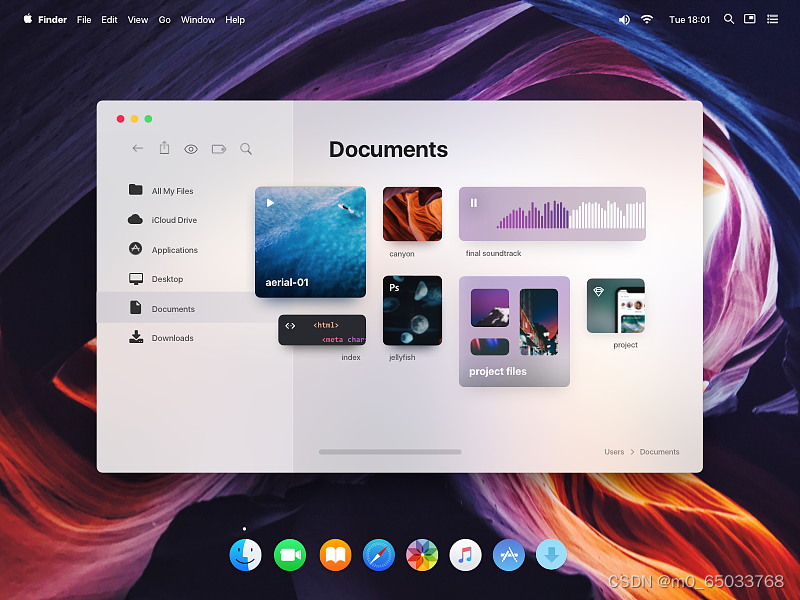Click the canyon file name
Screen dimensions: 800x600
pyautogui.click(x=402, y=254)
